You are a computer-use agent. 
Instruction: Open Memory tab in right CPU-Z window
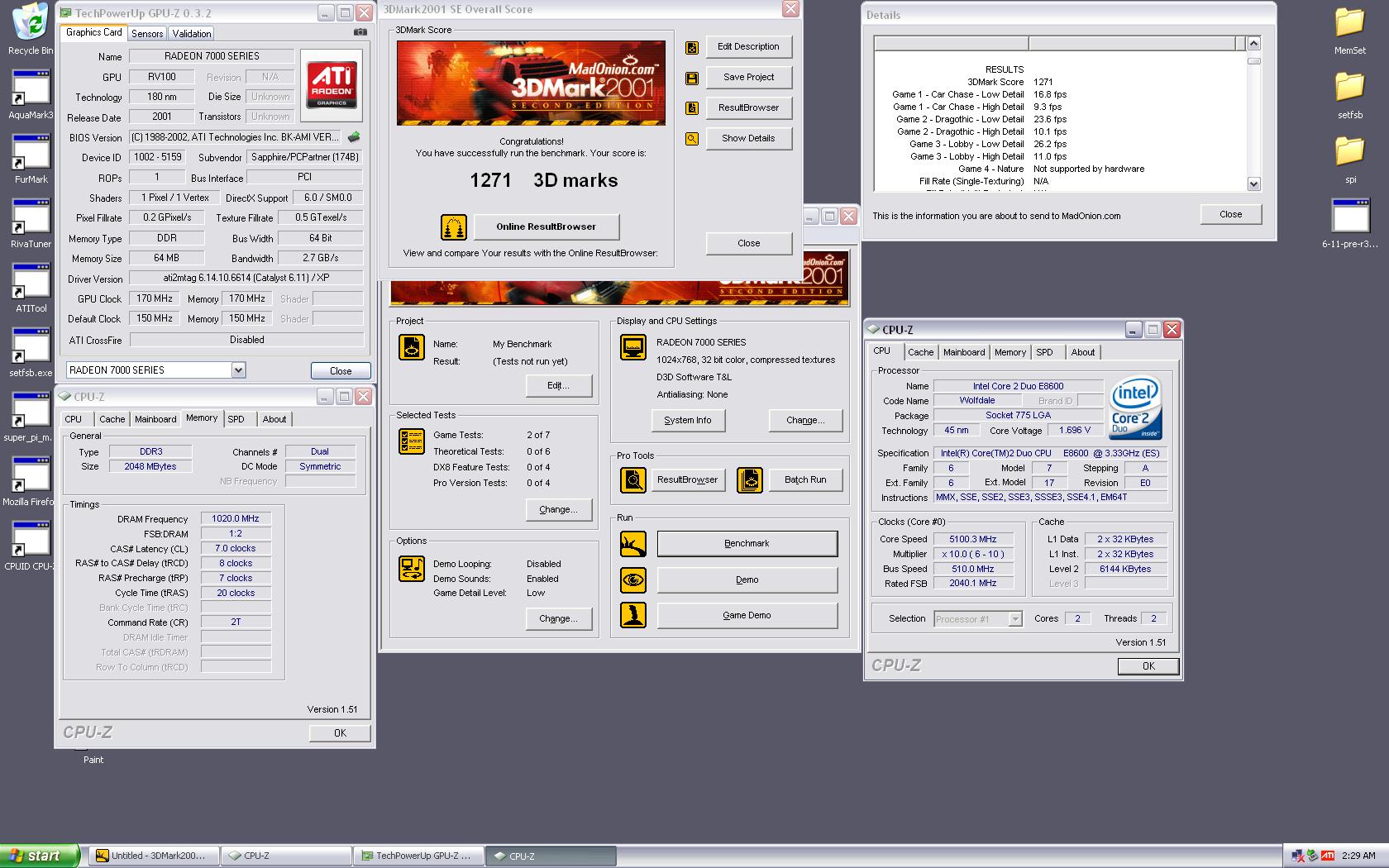coord(1010,352)
